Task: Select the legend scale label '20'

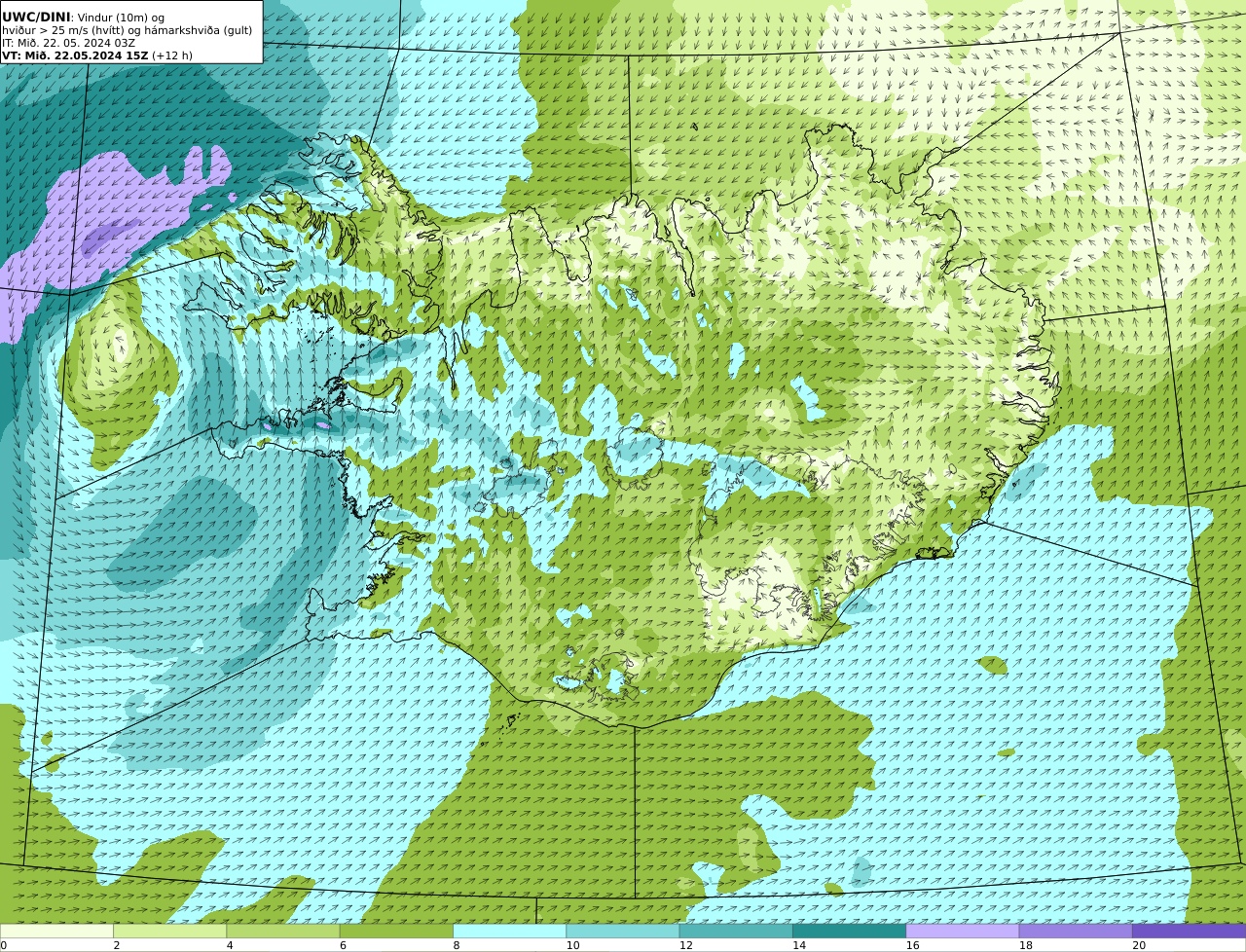Action: pyautogui.click(x=1139, y=945)
